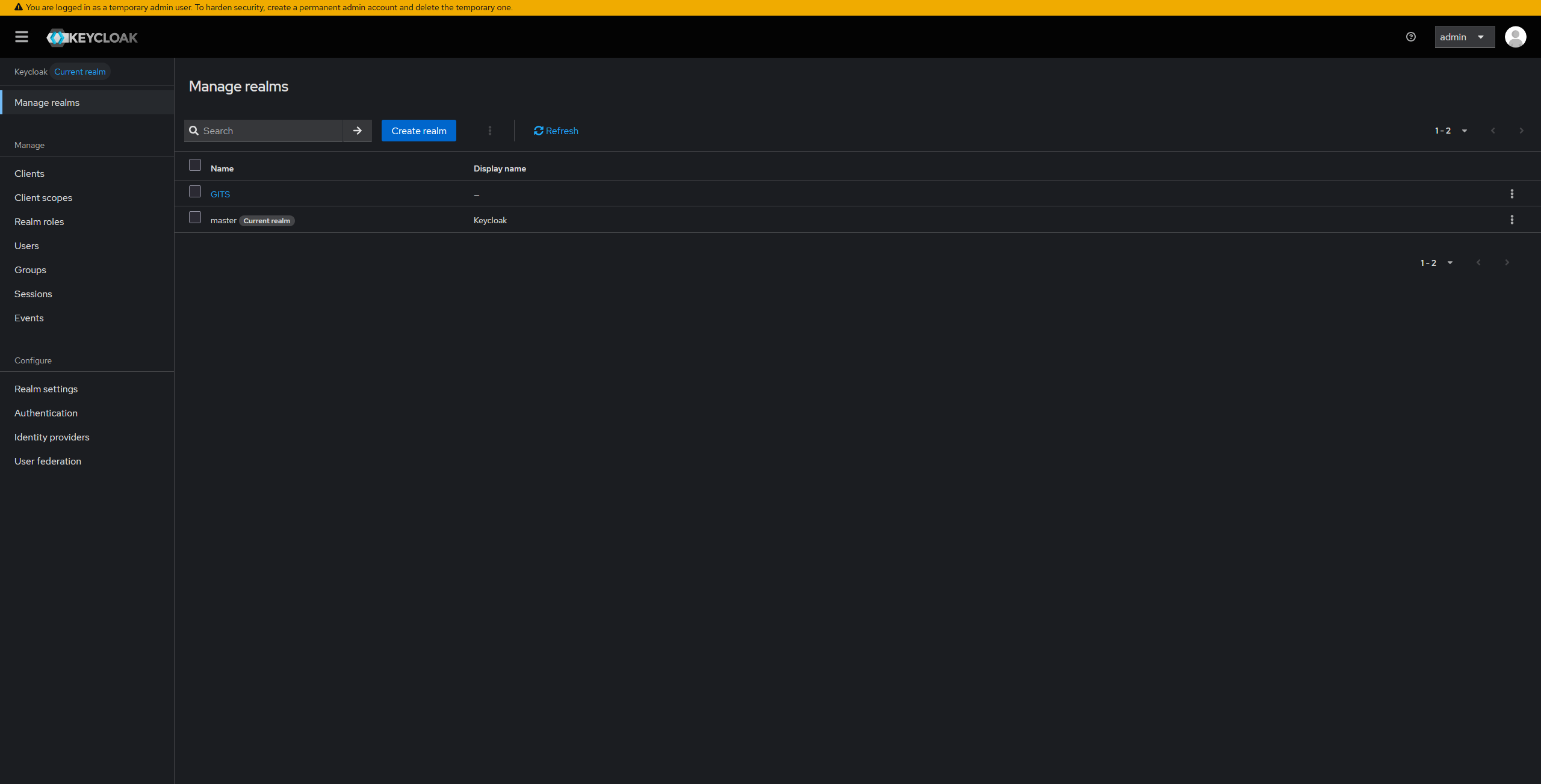
Task: Open Users in sidebar
Action: point(87,245)
